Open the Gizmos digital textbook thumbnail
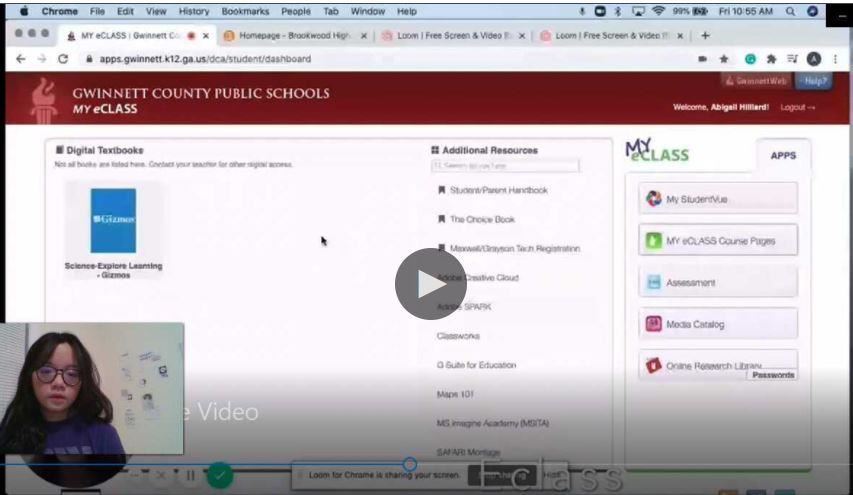This screenshot has height=495, width=853. [x=113, y=220]
